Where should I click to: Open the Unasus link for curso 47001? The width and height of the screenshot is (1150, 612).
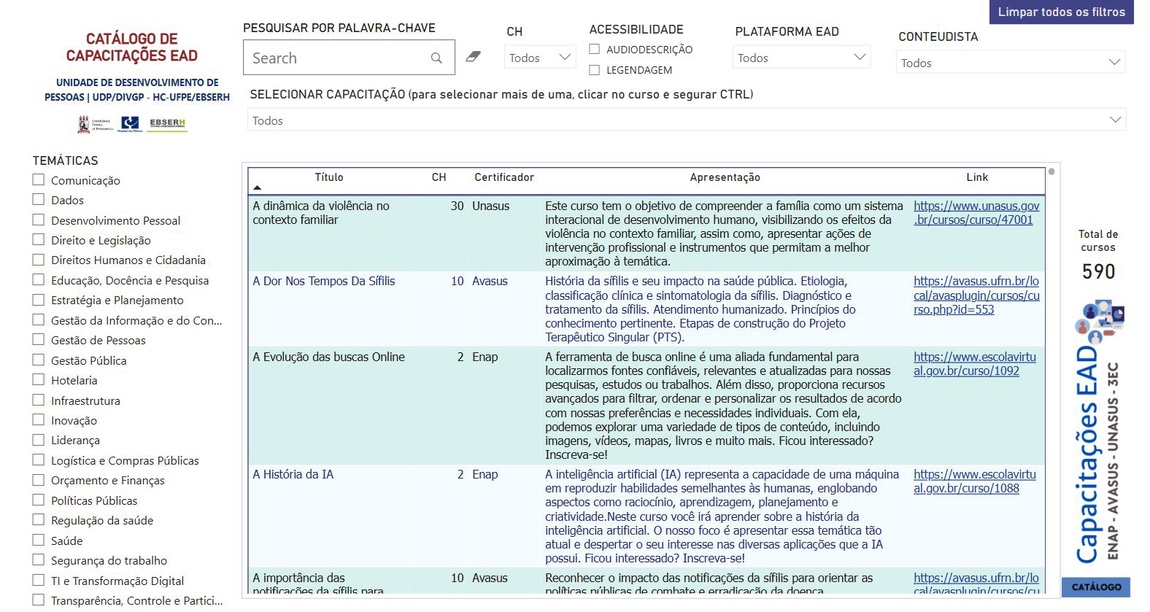[975, 211]
